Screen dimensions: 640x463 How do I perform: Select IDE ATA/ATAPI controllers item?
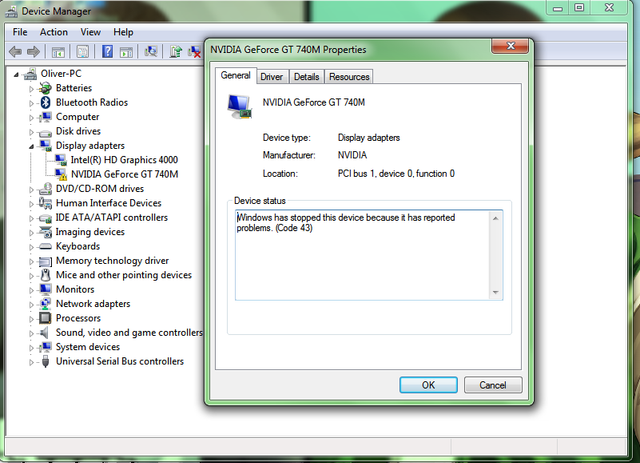(x=111, y=218)
